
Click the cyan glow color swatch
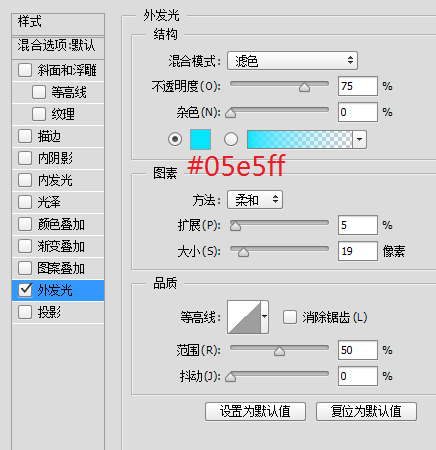pyautogui.click(x=200, y=139)
